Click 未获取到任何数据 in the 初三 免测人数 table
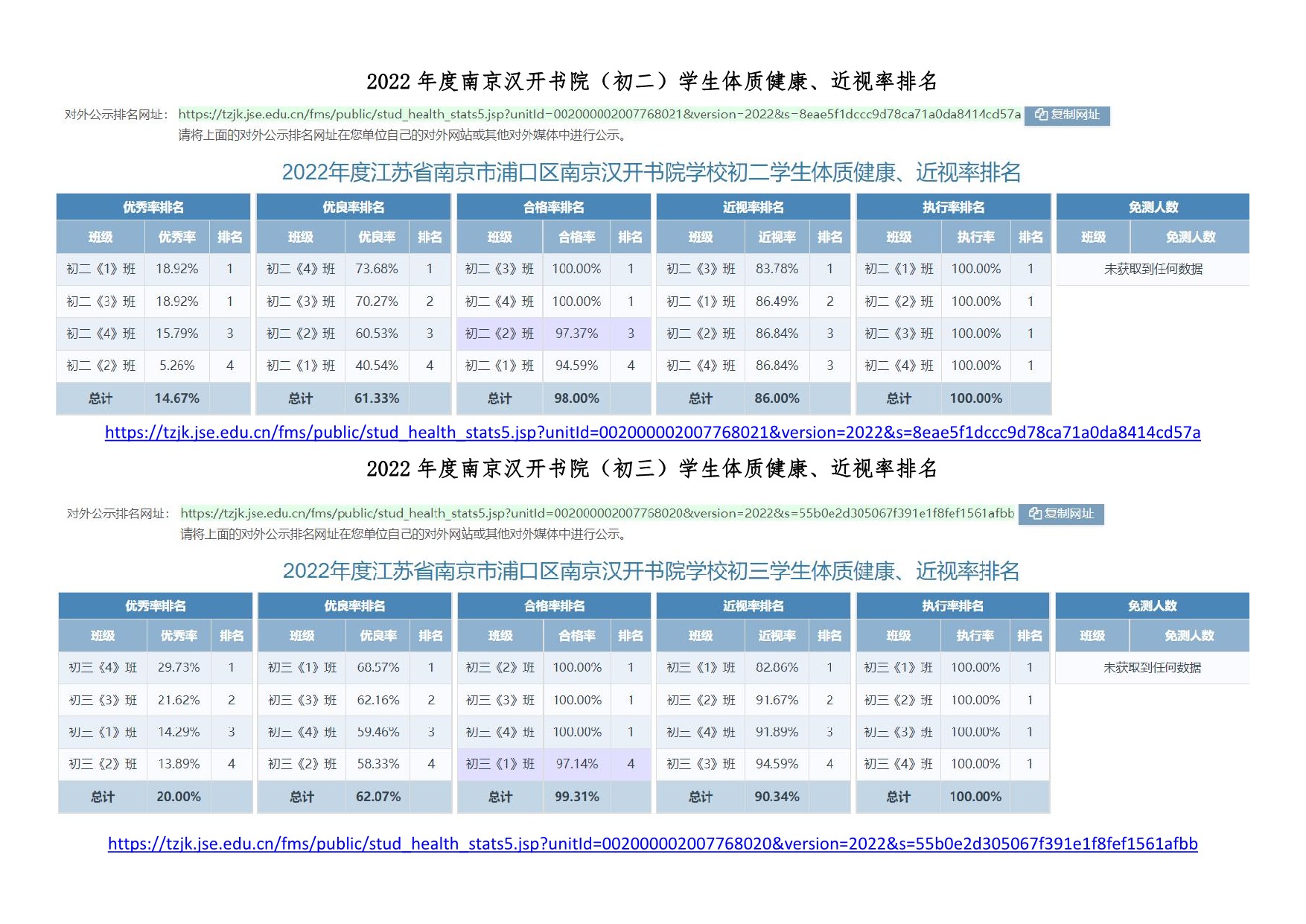 [x=1152, y=667]
